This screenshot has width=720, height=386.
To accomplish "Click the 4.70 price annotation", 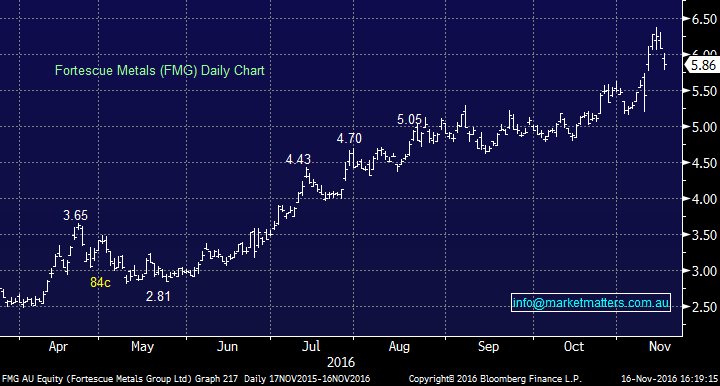I will [349, 138].
